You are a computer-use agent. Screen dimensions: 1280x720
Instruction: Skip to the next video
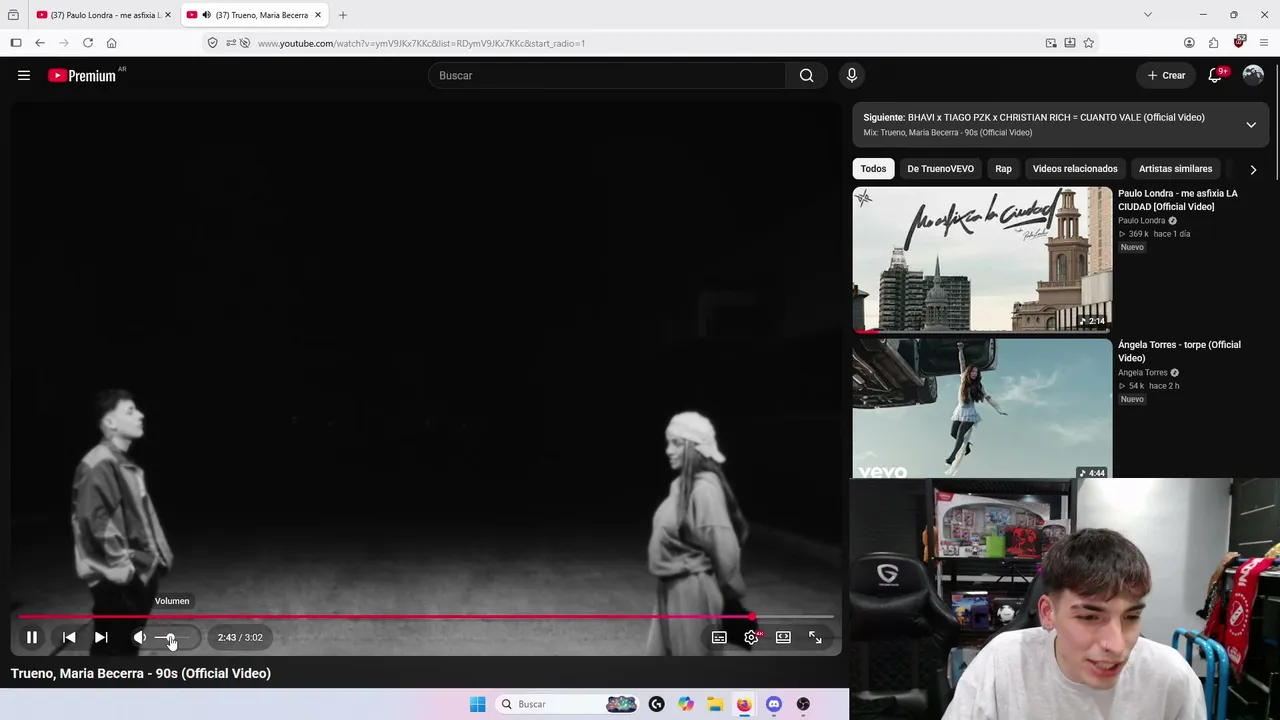101,637
